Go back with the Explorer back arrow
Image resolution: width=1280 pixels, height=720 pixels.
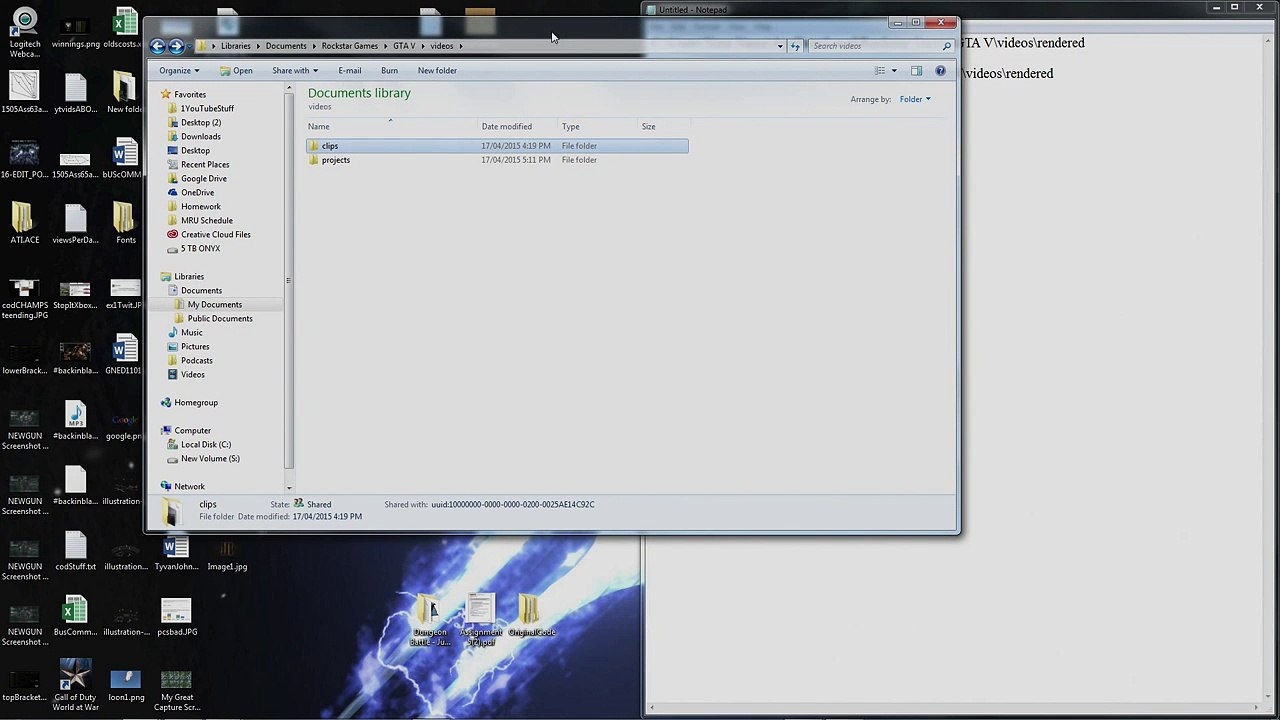pos(158,46)
